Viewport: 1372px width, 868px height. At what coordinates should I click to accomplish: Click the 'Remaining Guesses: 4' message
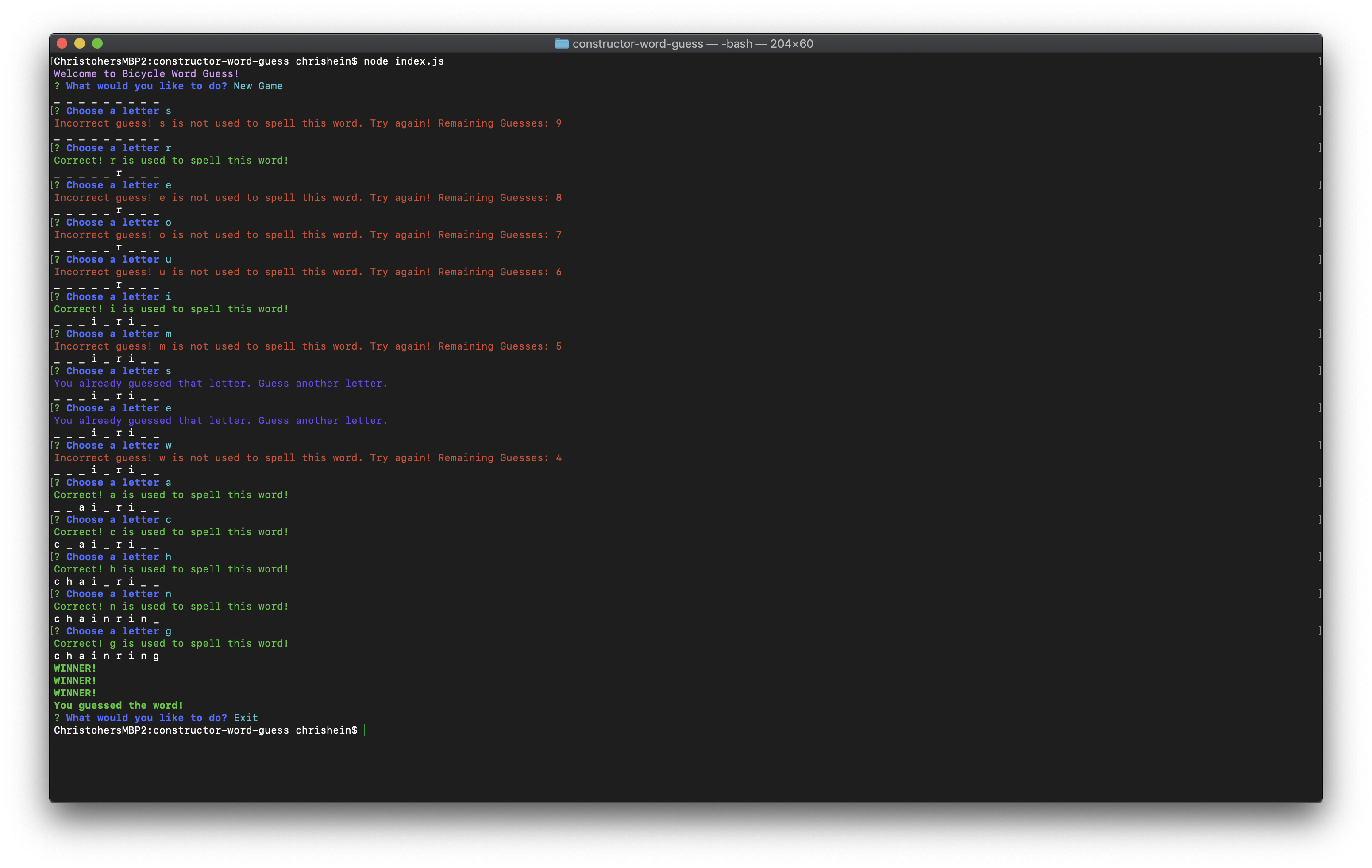pyautogui.click(x=500, y=458)
